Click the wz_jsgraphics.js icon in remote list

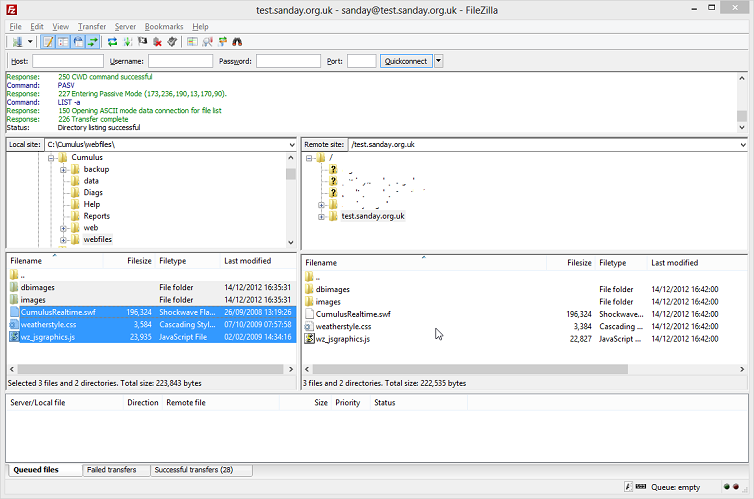[310, 339]
